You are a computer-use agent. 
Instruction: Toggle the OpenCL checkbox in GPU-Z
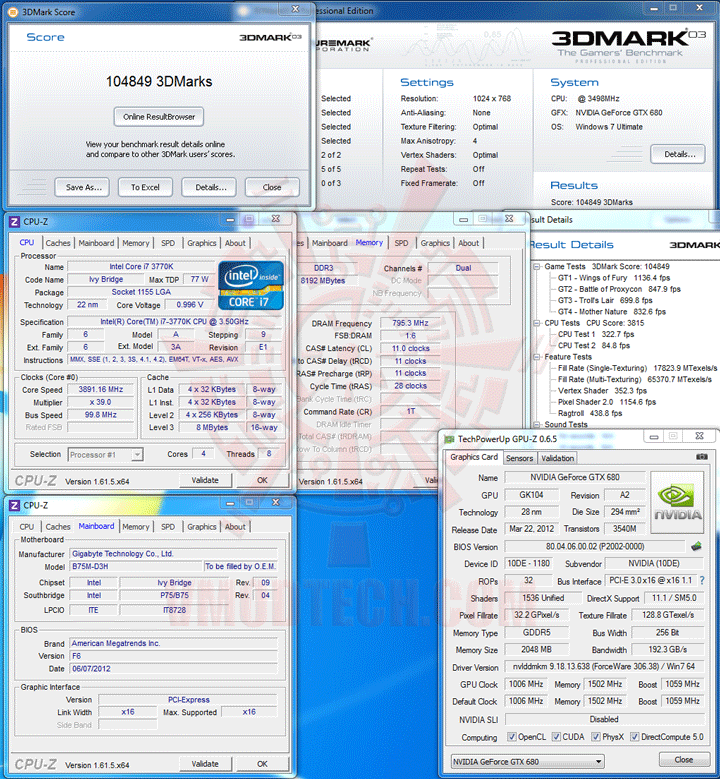click(511, 737)
